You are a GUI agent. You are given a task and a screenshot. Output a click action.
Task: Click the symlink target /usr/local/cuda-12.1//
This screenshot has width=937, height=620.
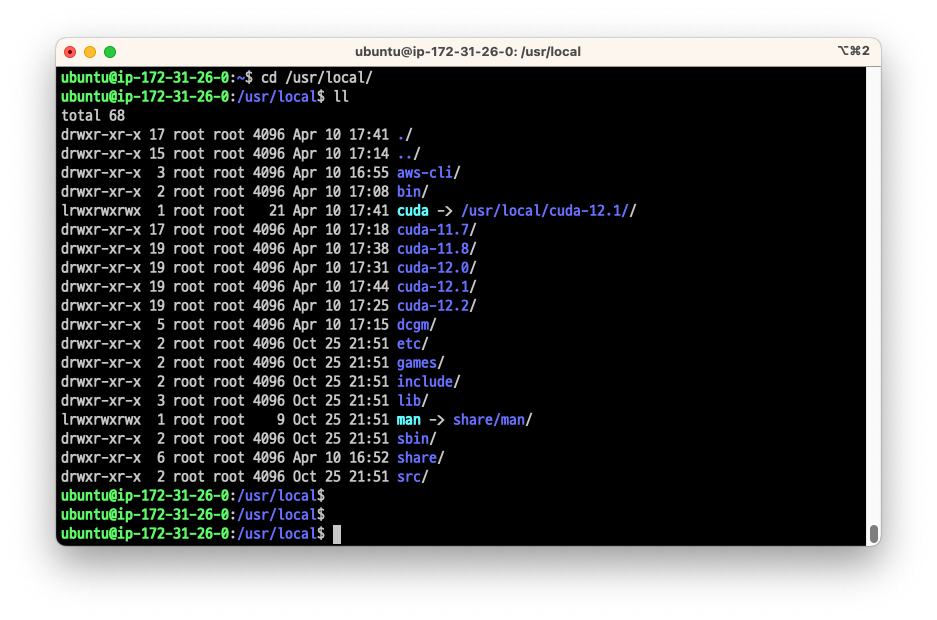point(549,211)
